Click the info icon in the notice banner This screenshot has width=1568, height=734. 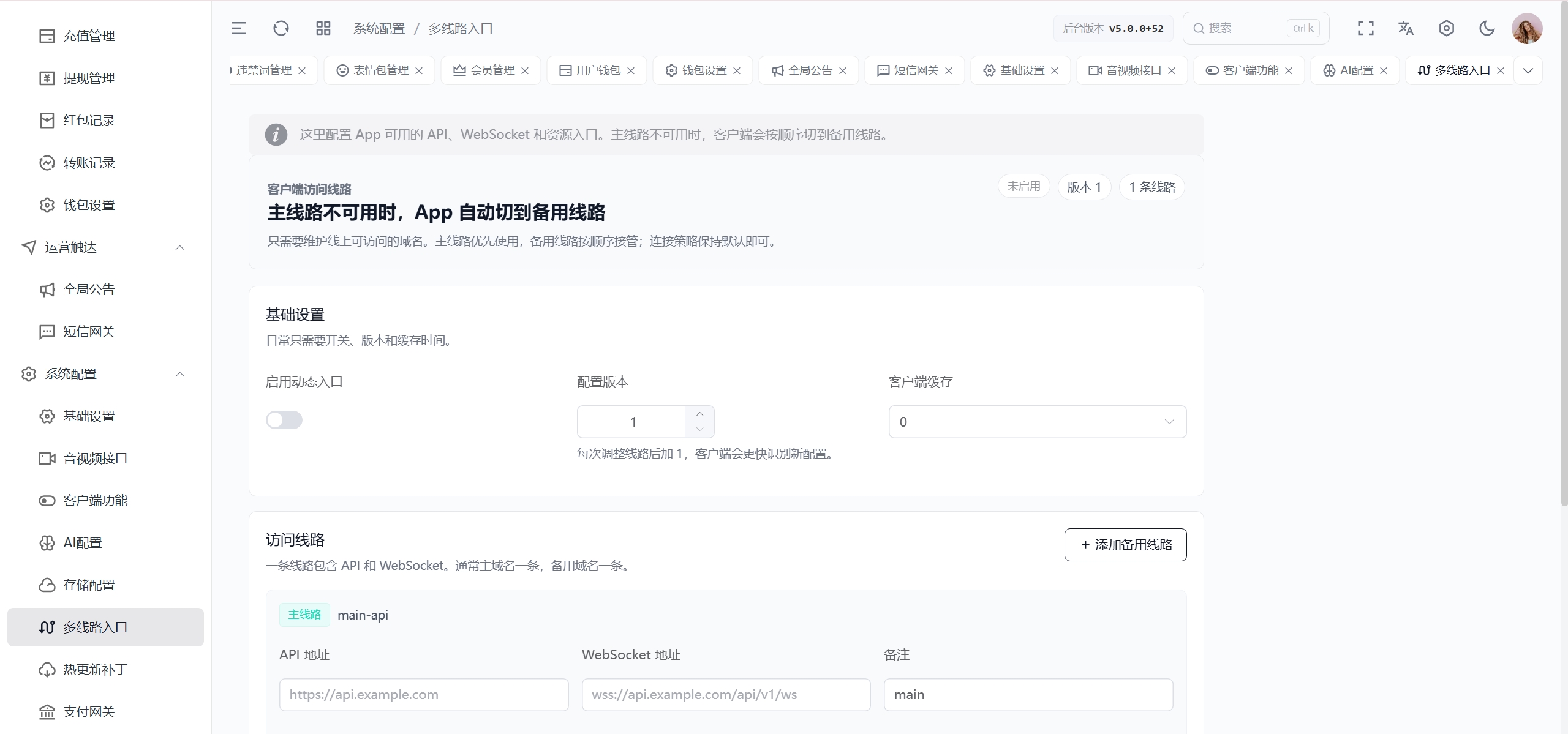[x=276, y=135]
